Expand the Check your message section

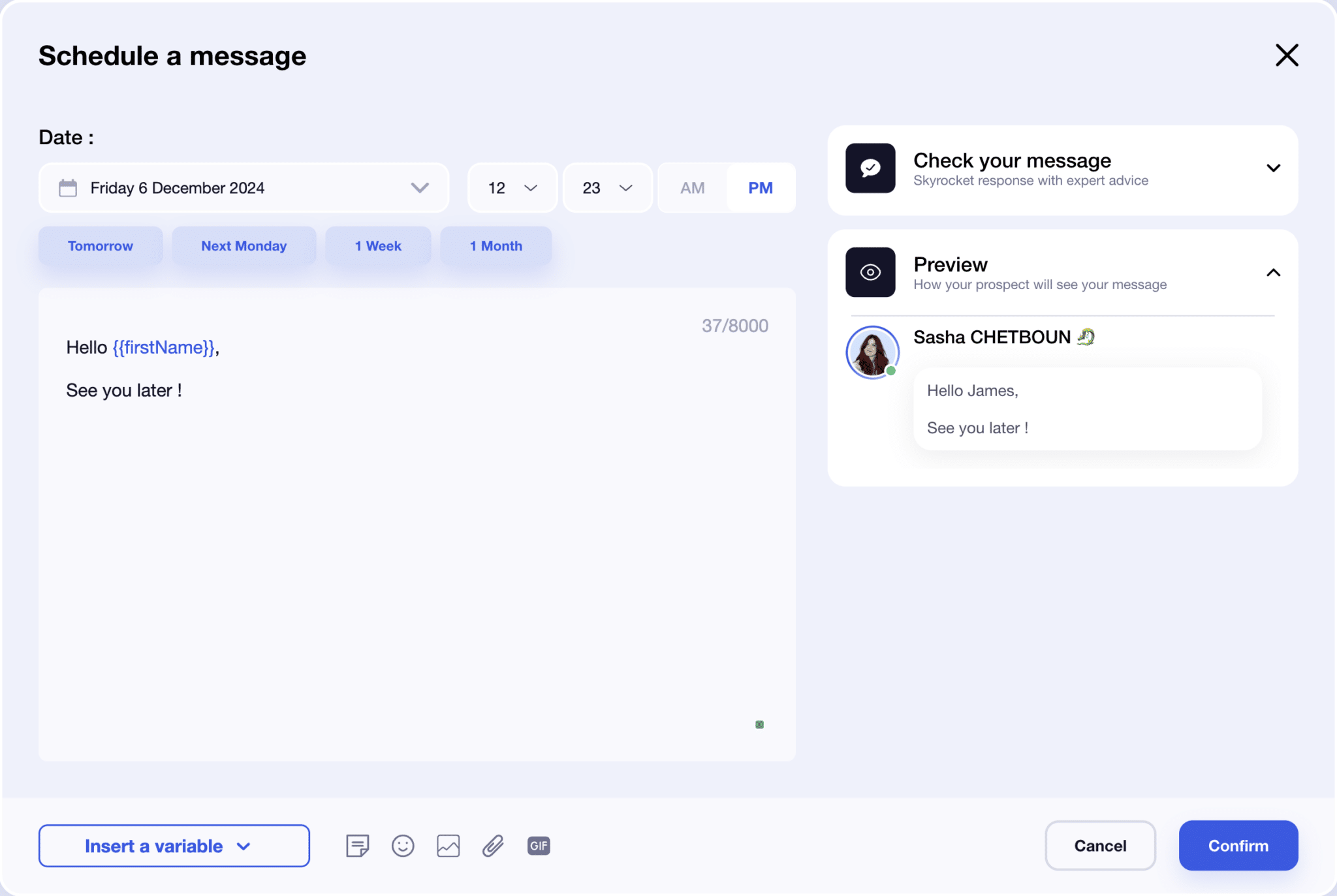coord(1273,168)
